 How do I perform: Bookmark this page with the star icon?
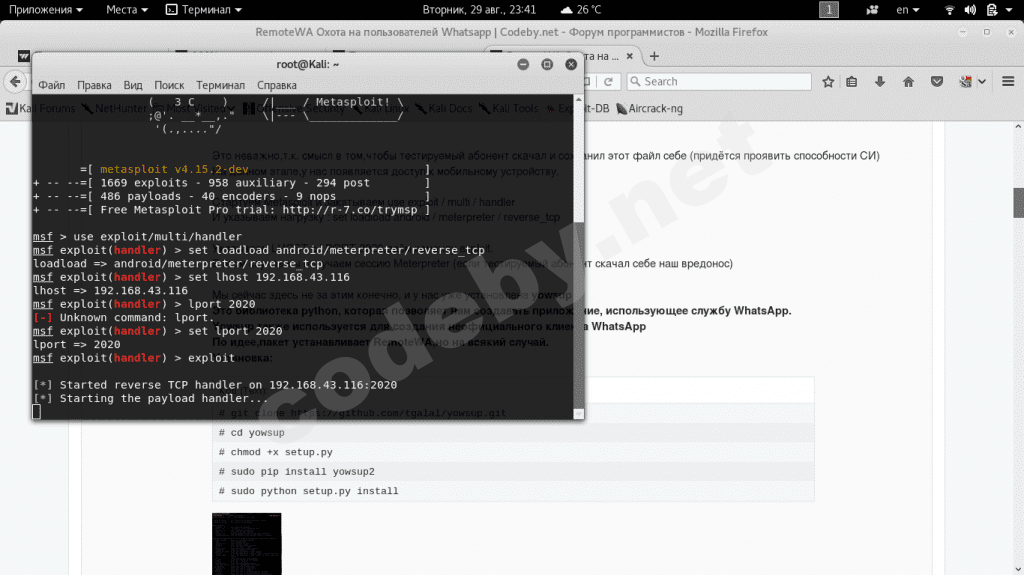click(x=828, y=82)
